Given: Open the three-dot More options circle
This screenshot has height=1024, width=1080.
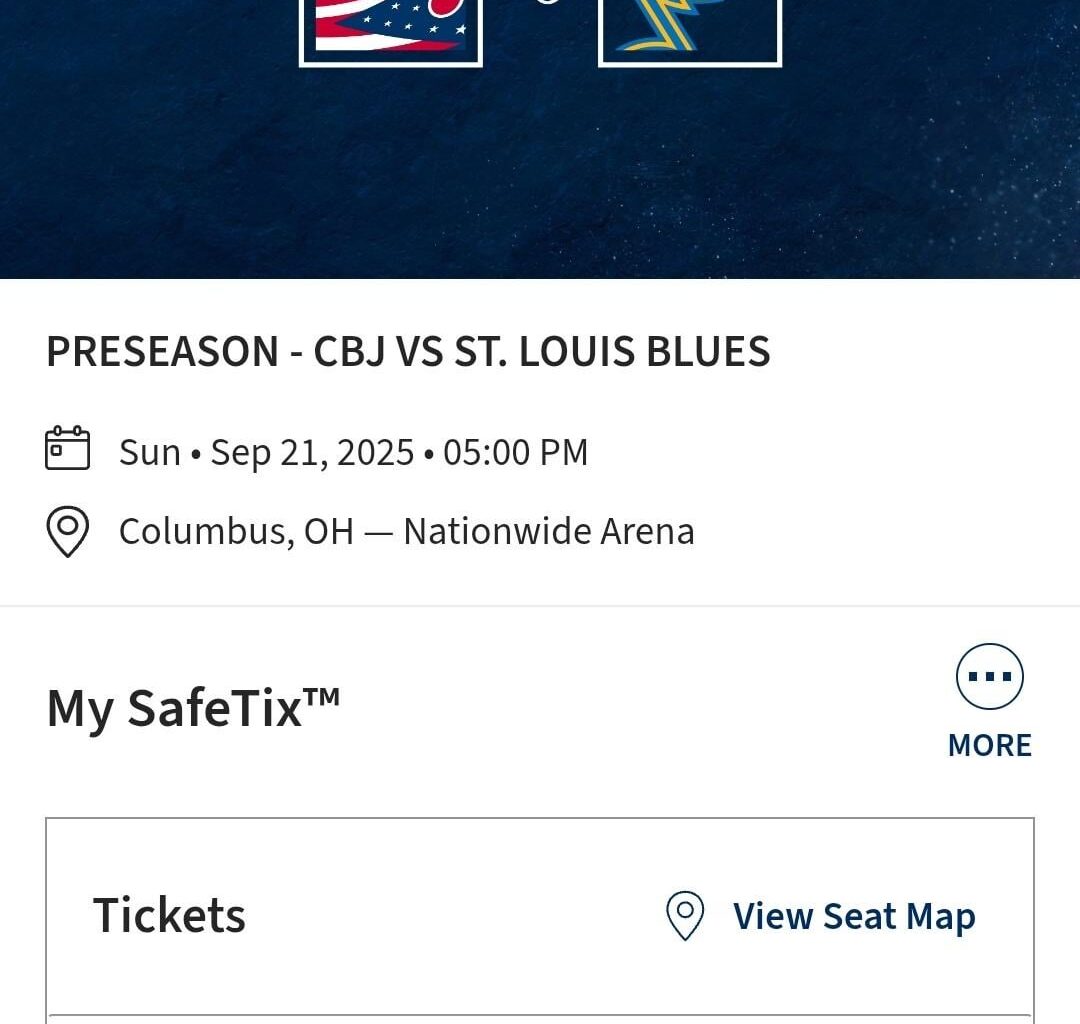Looking at the screenshot, I should (x=990, y=676).
